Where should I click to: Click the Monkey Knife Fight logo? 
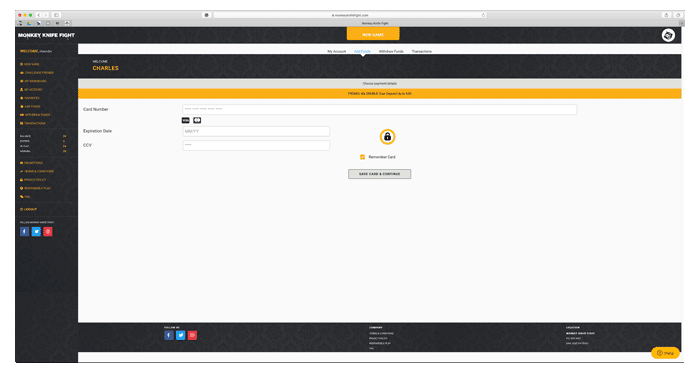[46, 35]
